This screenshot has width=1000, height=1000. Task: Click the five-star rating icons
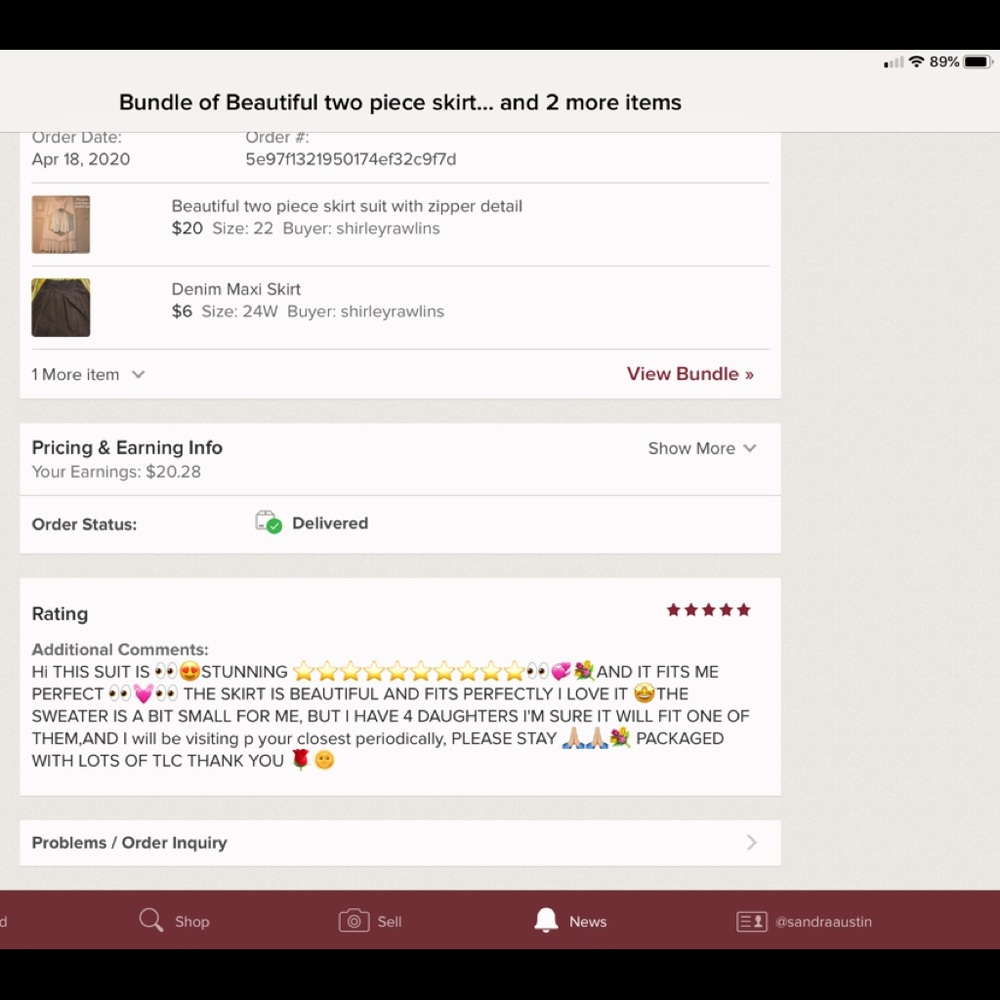(x=709, y=610)
